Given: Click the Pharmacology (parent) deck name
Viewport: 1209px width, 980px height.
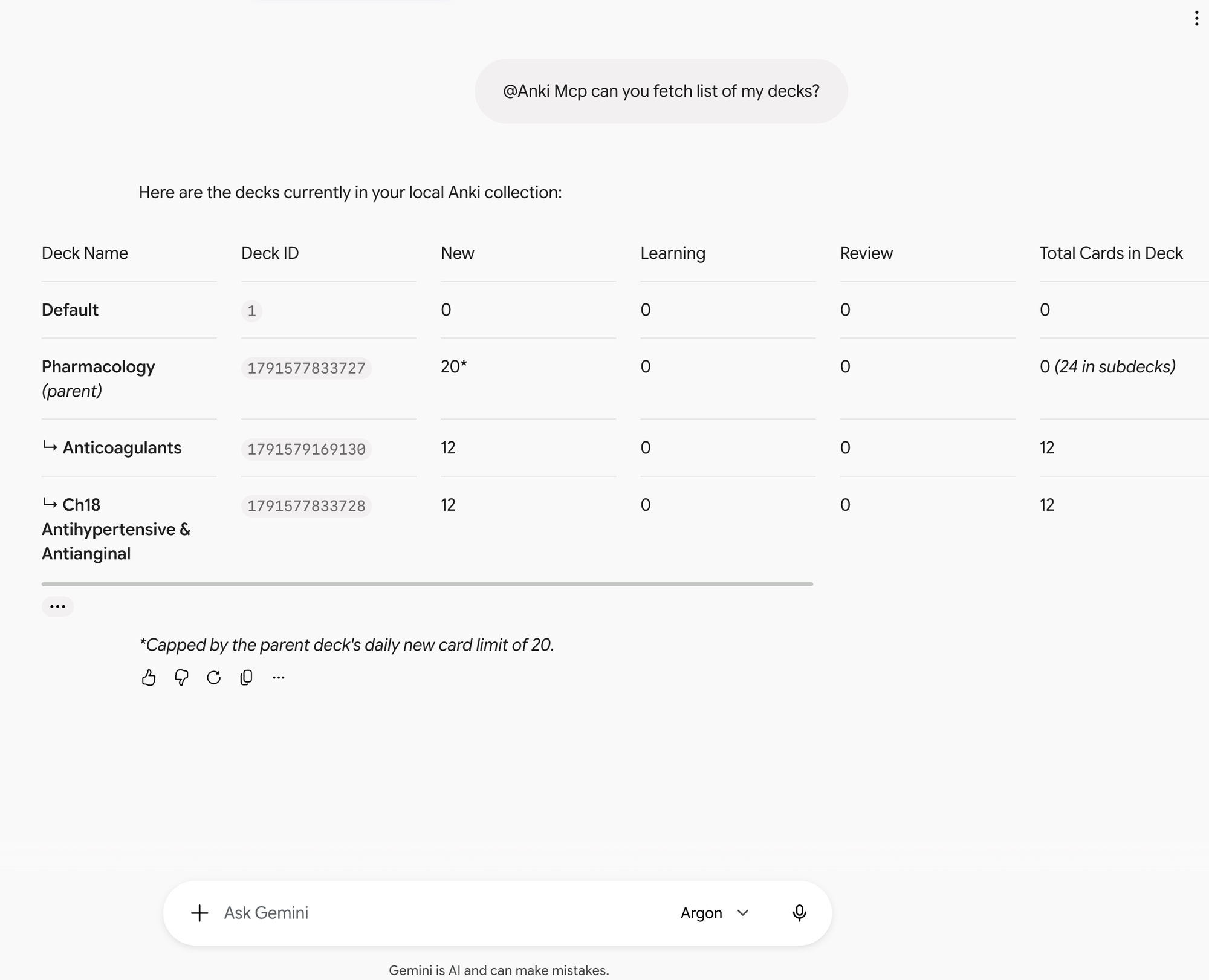Looking at the screenshot, I should click(99, 379).
